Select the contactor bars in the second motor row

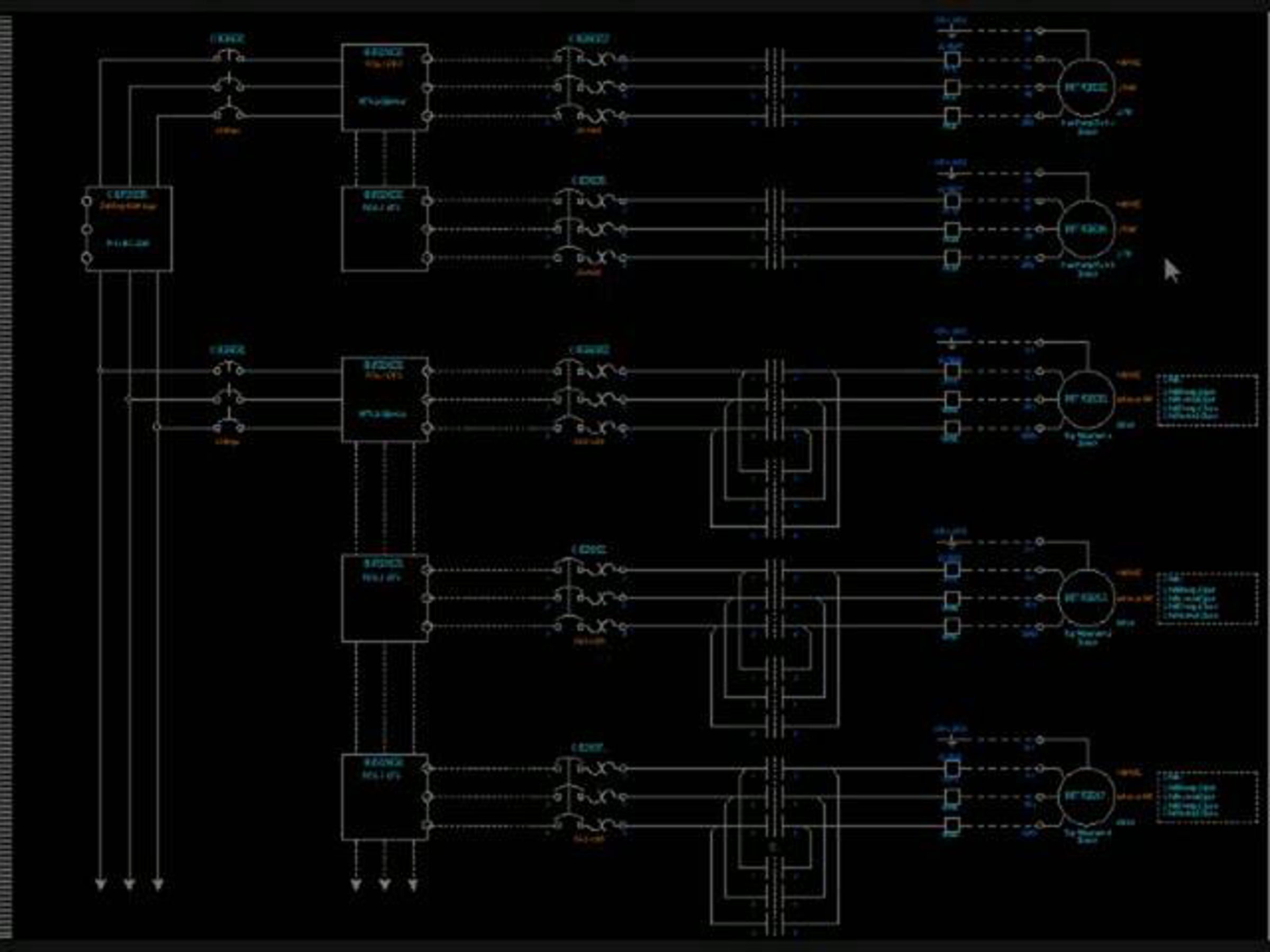click(x=775, y=229)
